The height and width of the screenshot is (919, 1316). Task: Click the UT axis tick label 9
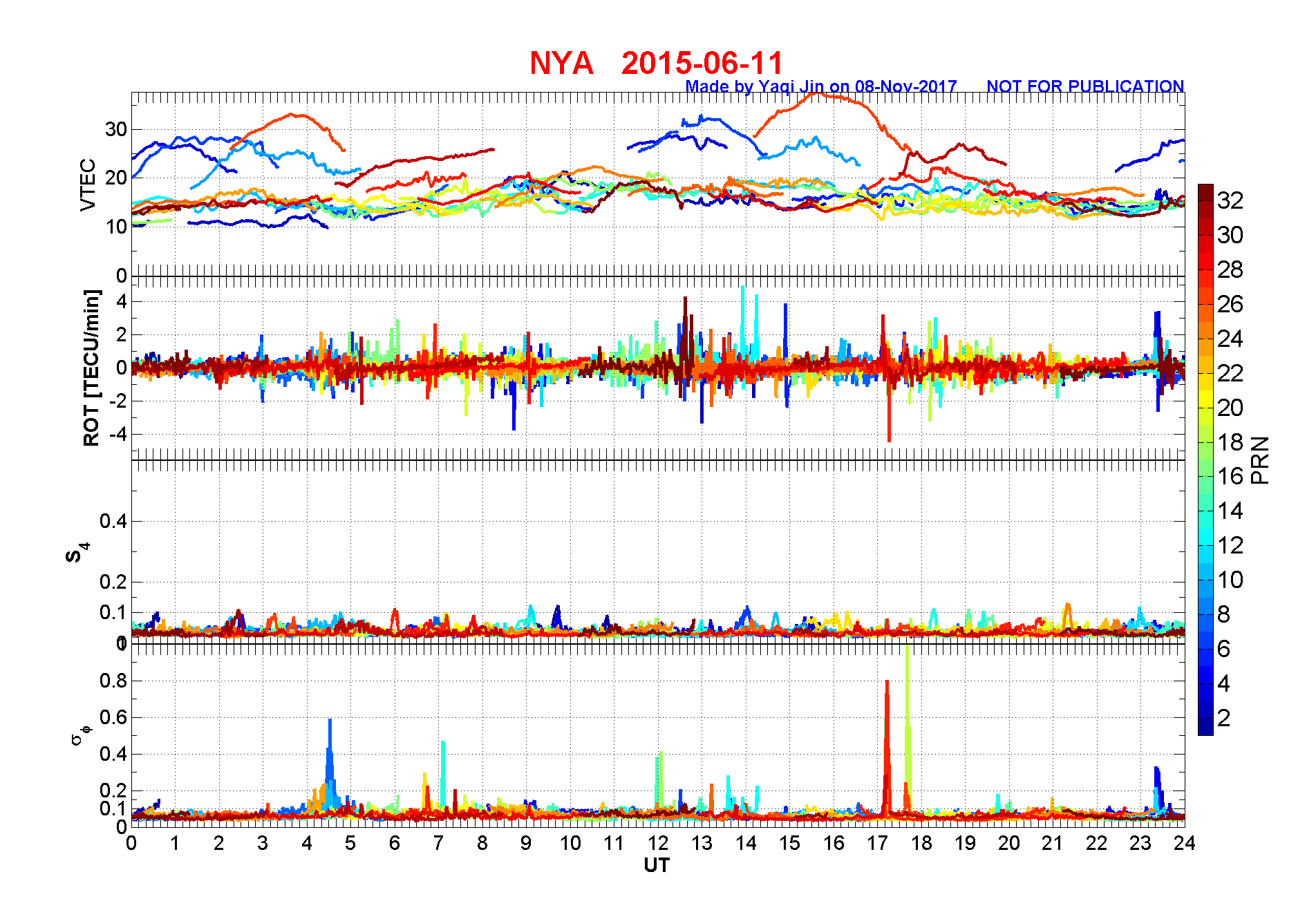click(526, 843)
